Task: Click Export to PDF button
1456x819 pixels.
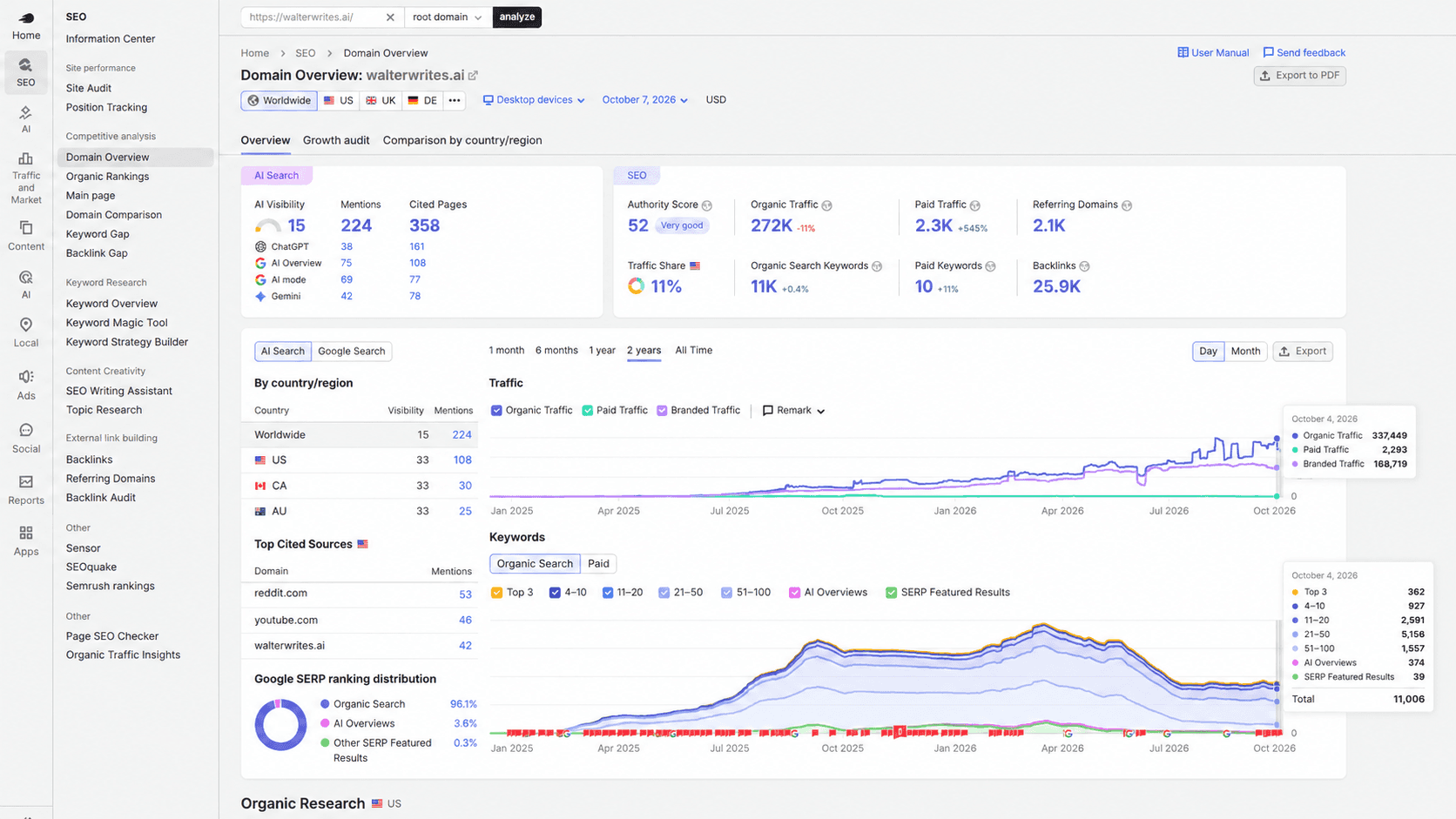Action: tap(1299, 76)
